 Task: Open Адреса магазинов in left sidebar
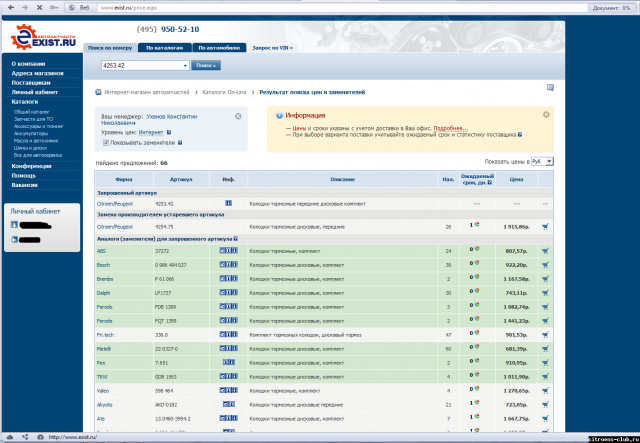click(x=38, y=73)
